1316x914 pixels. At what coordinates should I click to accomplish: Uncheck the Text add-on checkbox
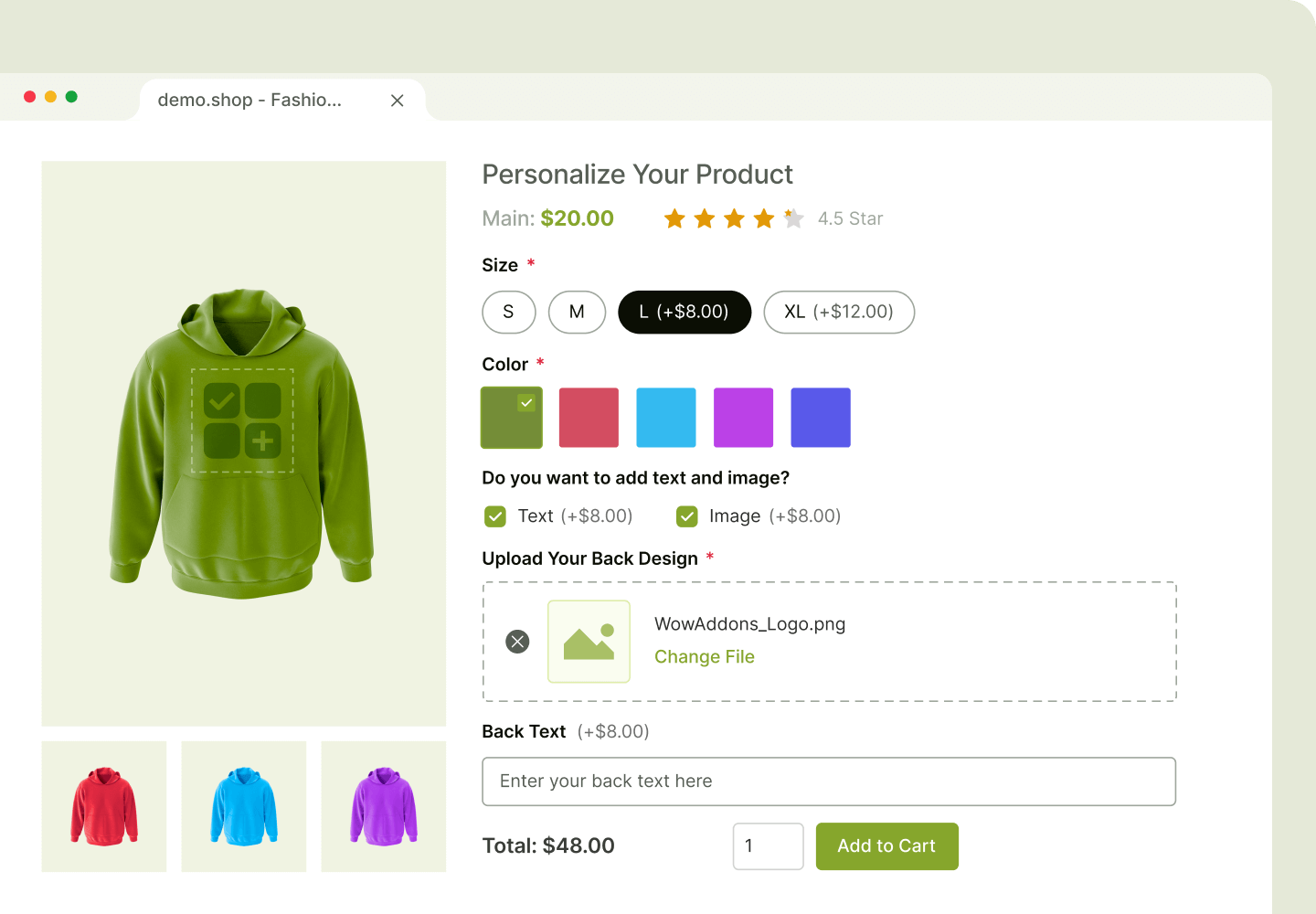(495, 516)
